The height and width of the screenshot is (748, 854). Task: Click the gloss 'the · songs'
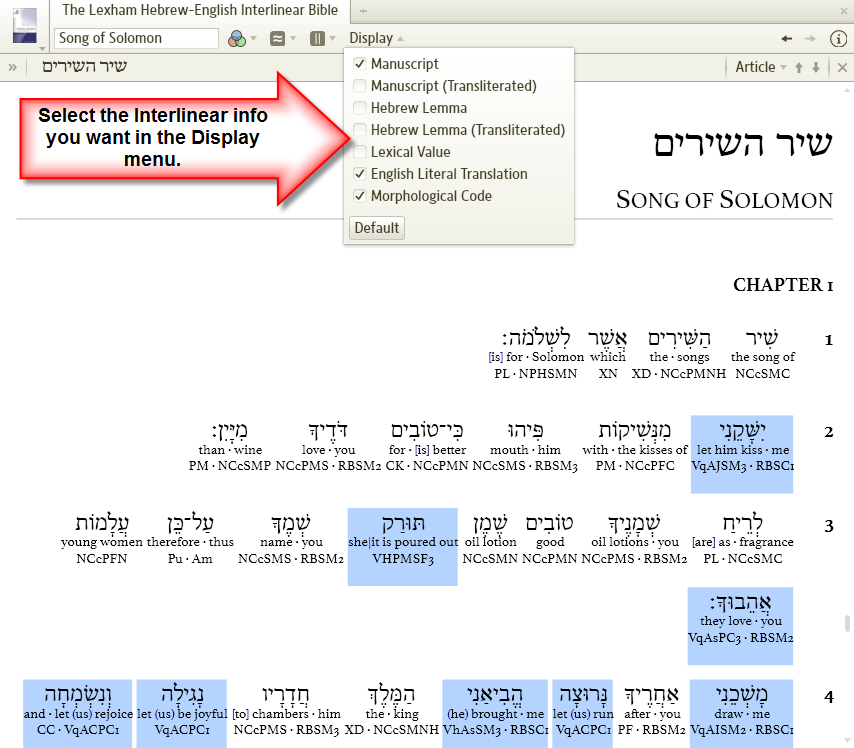point(679,357)
